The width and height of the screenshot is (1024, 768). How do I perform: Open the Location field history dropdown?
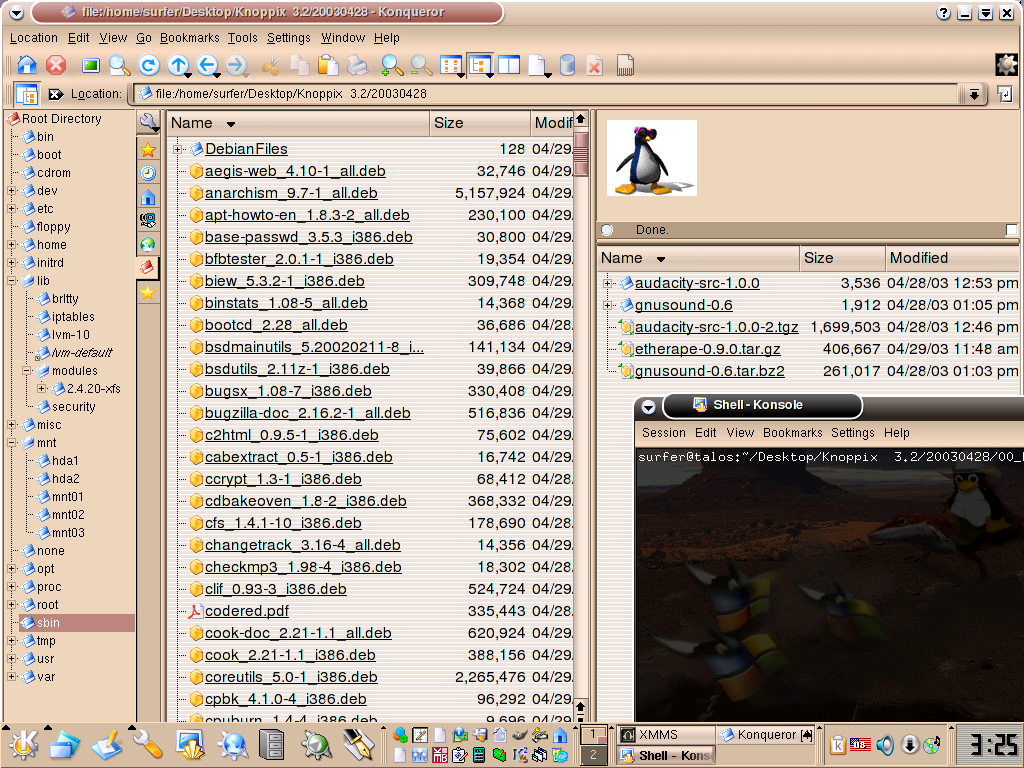(x=974, y=94)
